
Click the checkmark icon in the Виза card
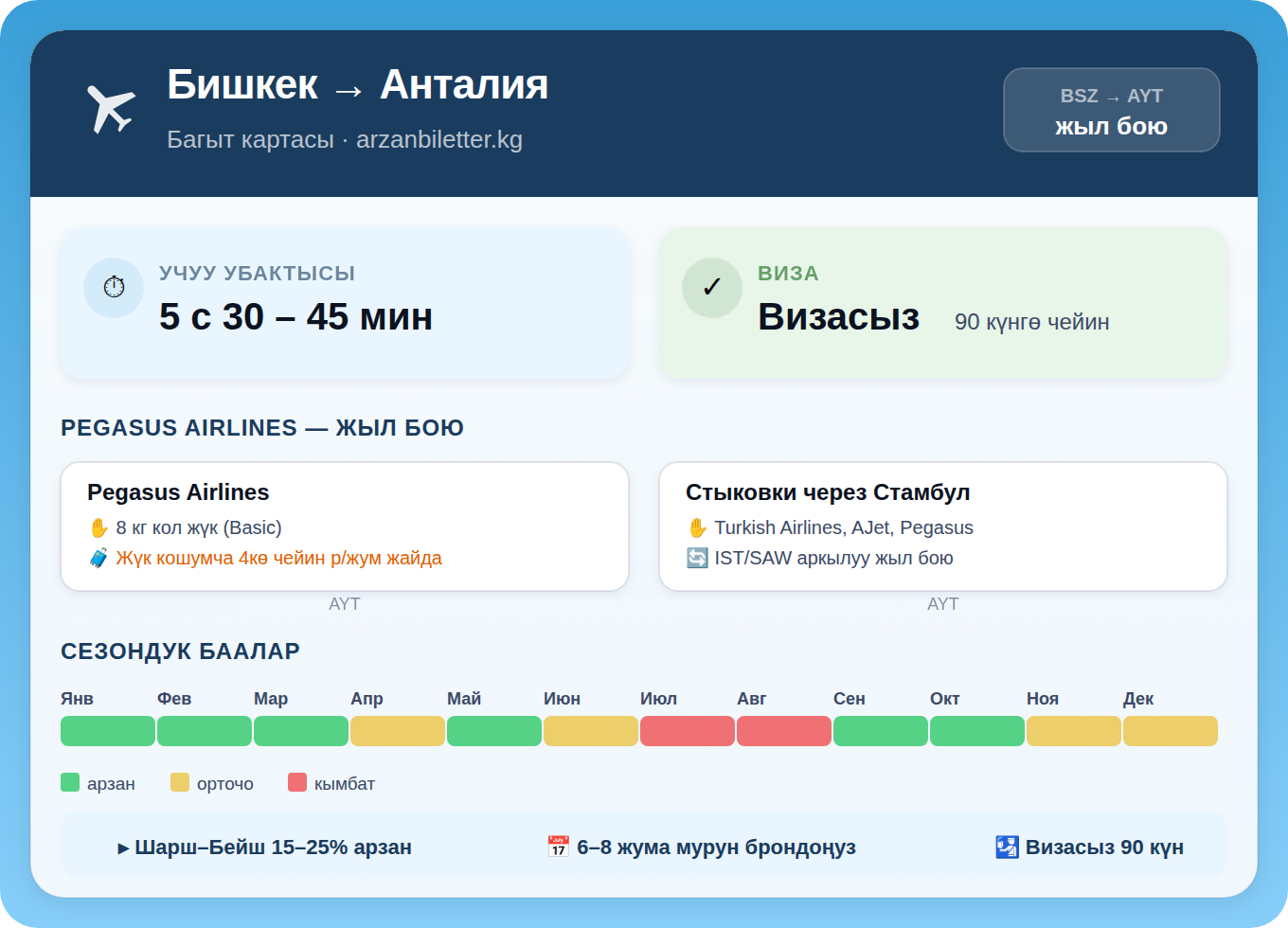(712, 288)
